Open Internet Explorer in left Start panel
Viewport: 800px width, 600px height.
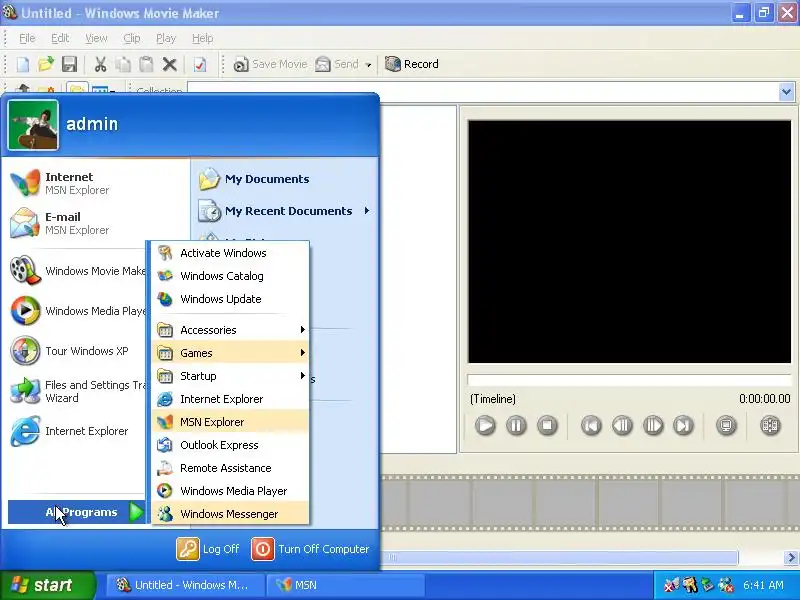click(77, 431)
